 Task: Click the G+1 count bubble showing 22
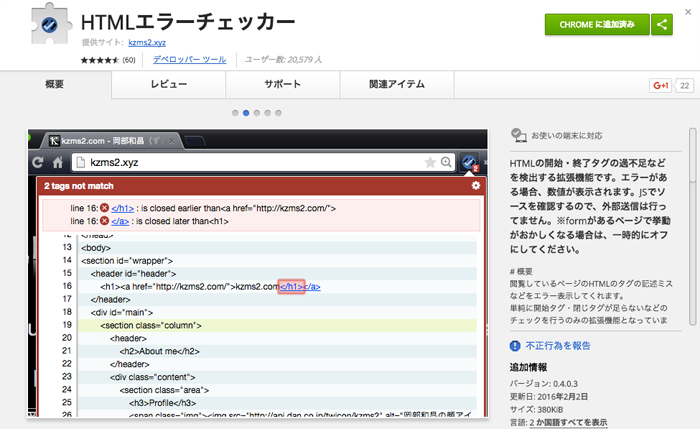click(x=684, y=85)
